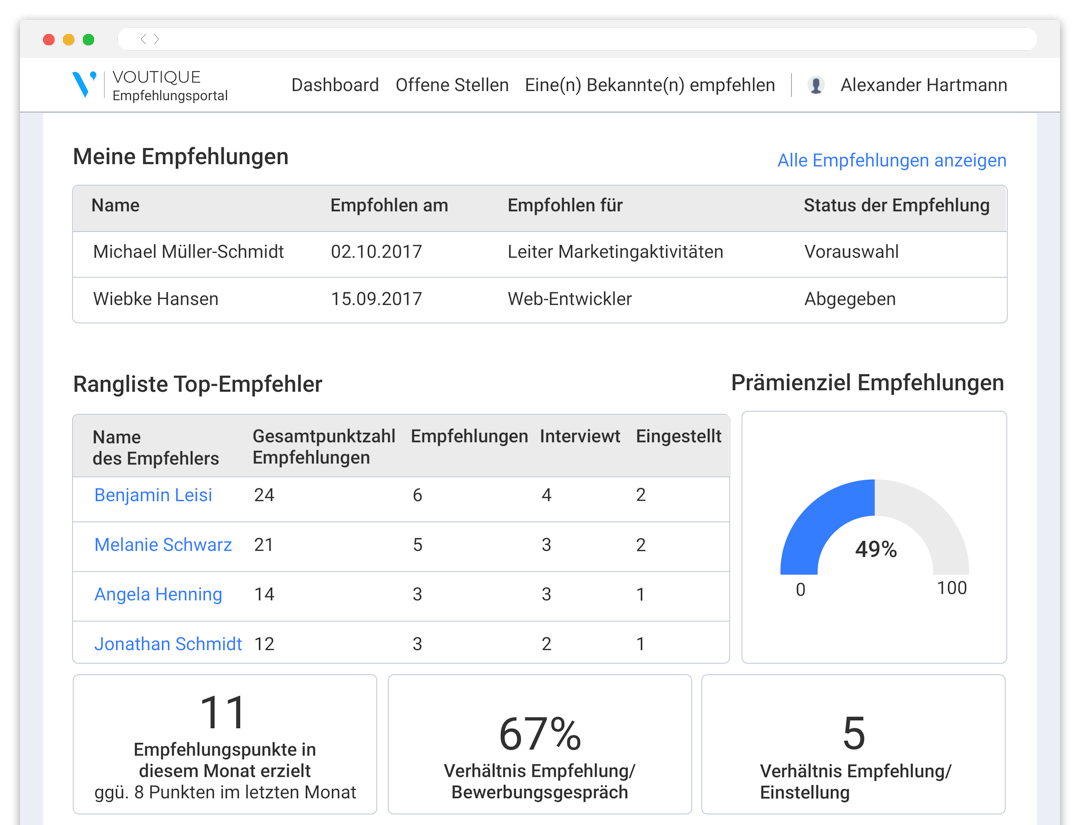View Jonathan Schmidt's referrer entry
The width and height of the screenshot is (1080, 825).
168,644
